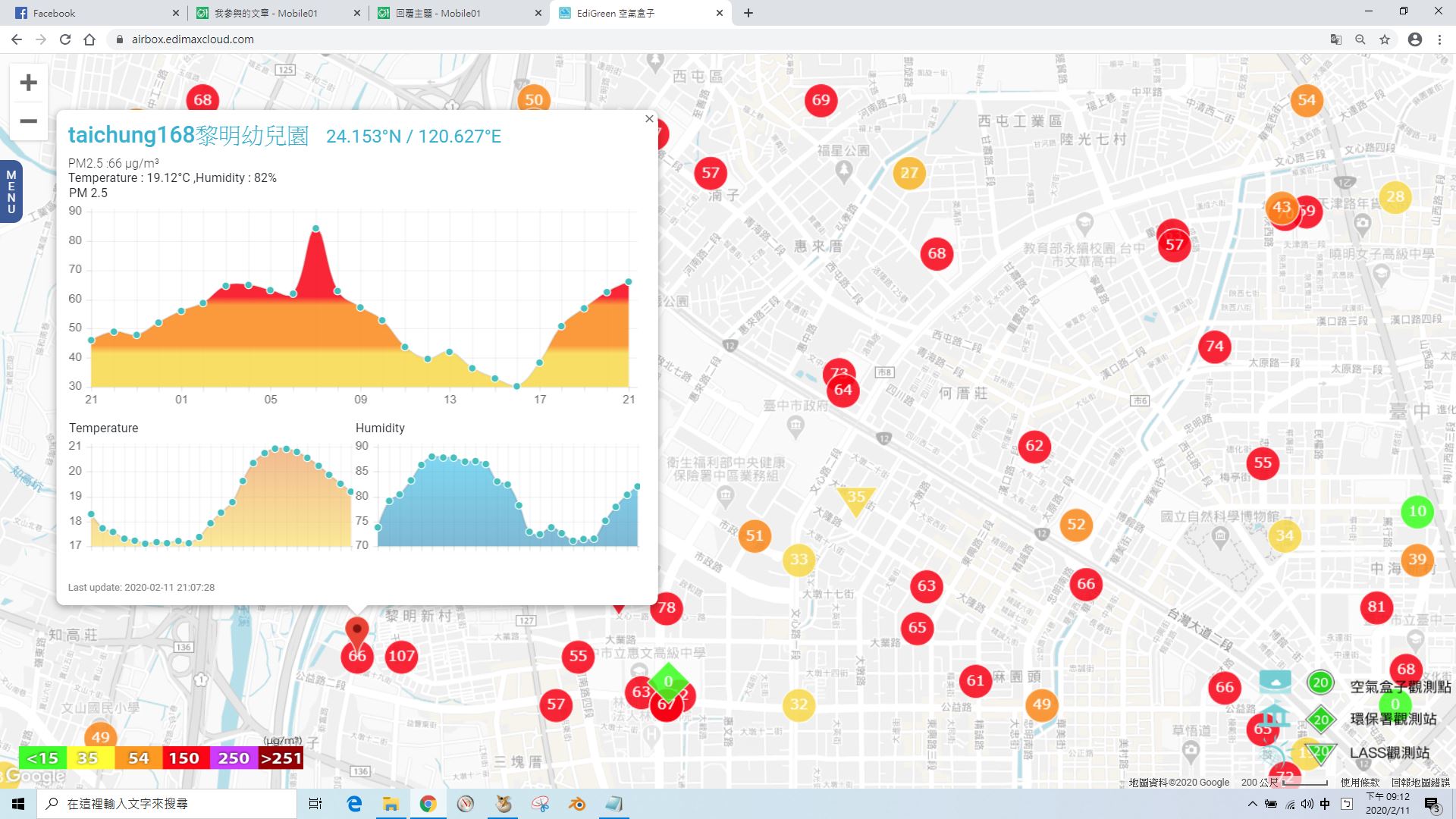Select the red location pin below the popup
This screenshot has width=1456, height=819.
click(x=356, y=632)
